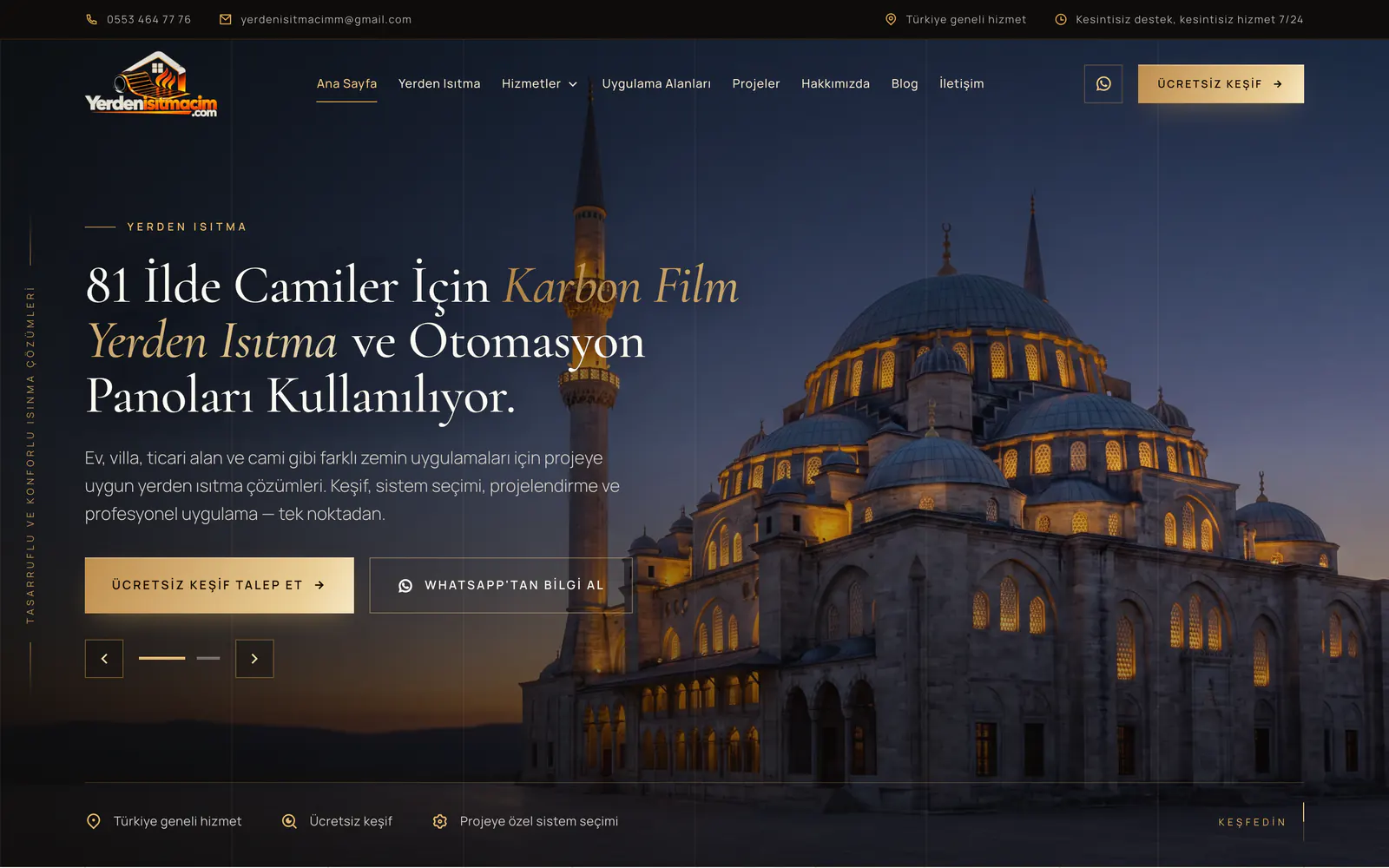The image size is (1389, 868).
Task: Click the phone icon in top bar
Action: click(91, 19)
